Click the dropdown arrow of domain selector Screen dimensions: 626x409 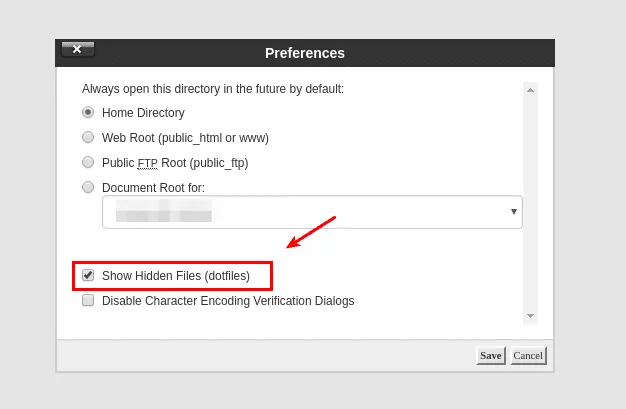(514, 212)
